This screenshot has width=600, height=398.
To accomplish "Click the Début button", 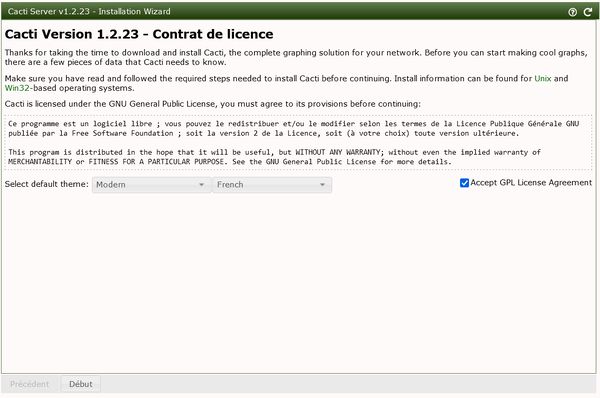I will point(81,384).
